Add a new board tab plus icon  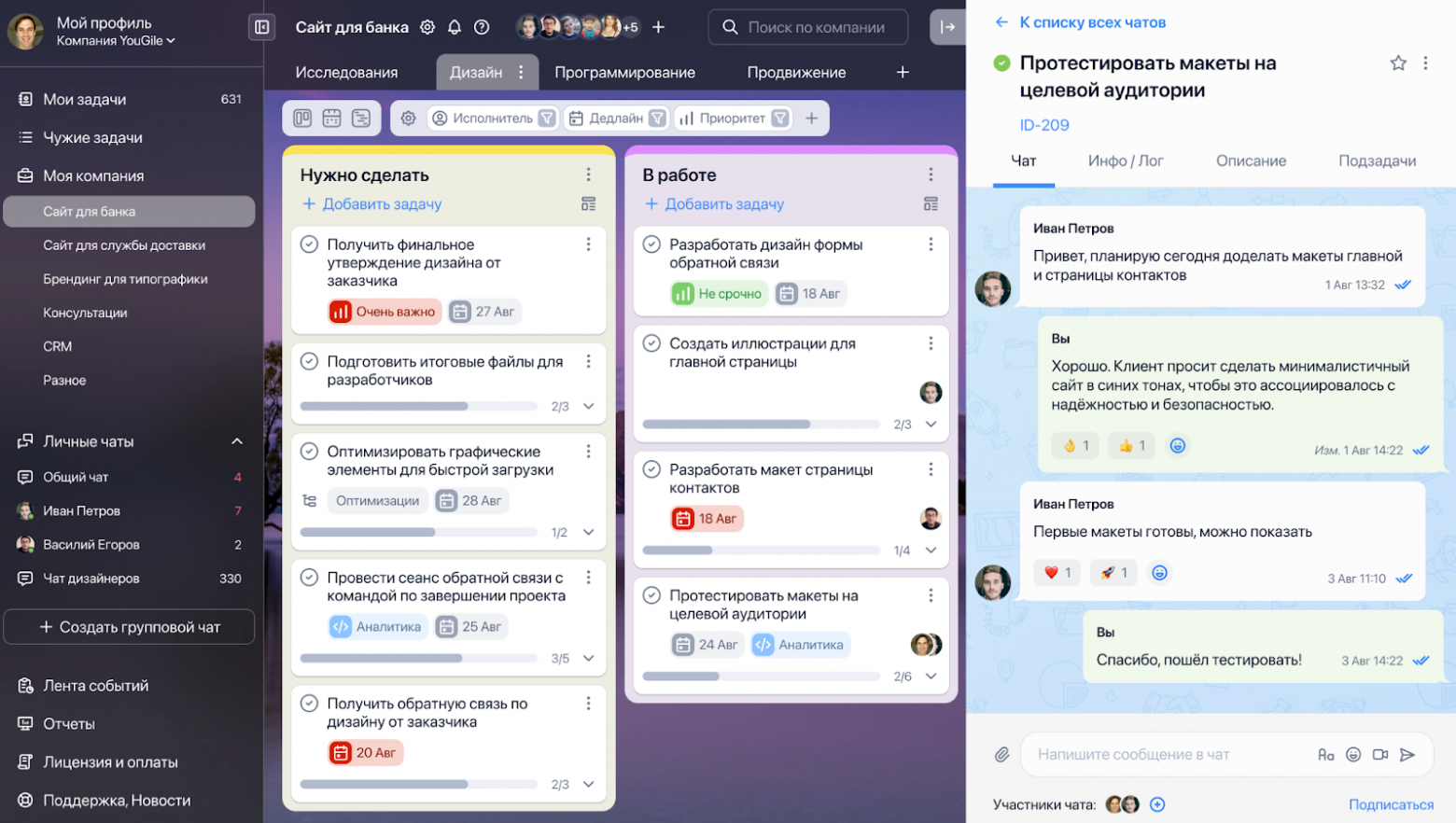click(903, 72)
